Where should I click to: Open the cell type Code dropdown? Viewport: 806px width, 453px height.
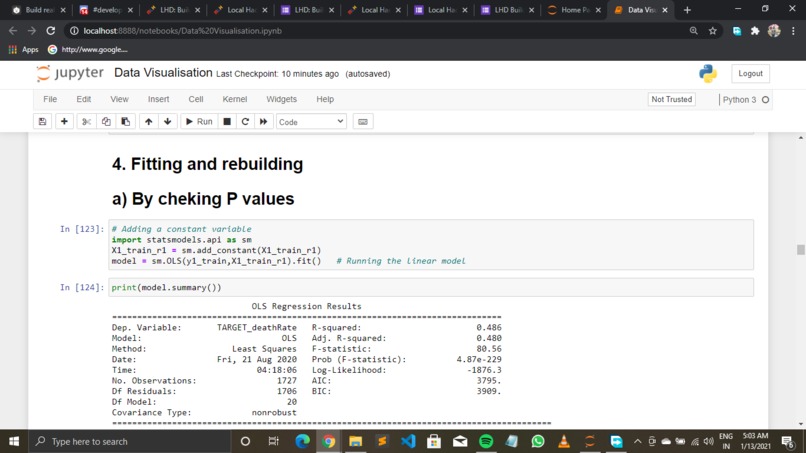(x=311, y=122)
